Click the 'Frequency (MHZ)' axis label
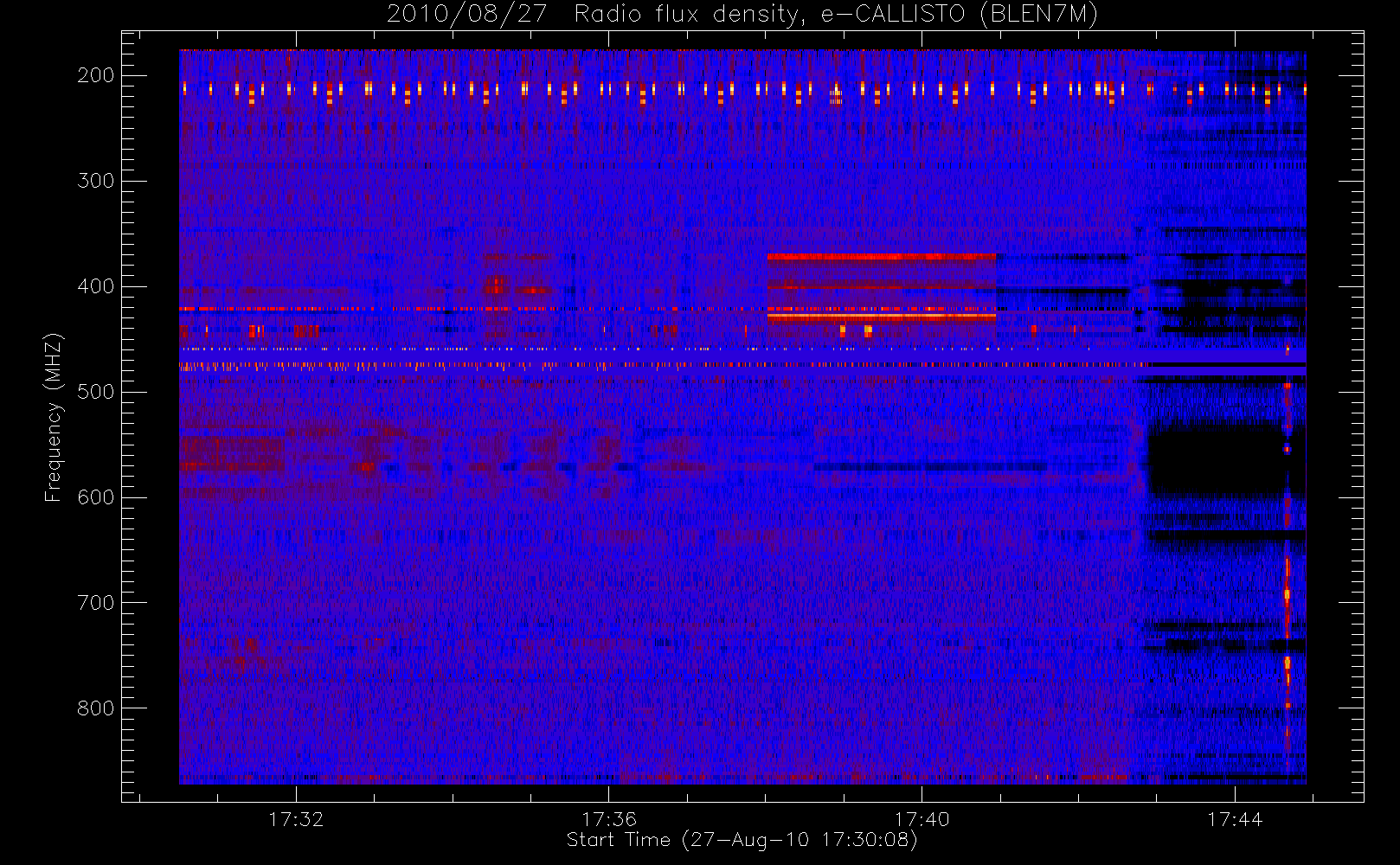 tap(54, 417)
